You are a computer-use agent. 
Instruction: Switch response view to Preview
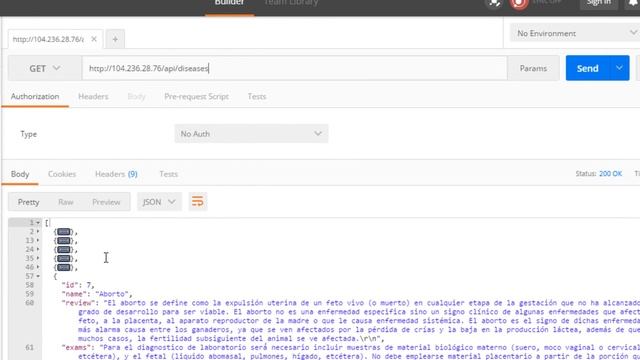tap(106, 202)
